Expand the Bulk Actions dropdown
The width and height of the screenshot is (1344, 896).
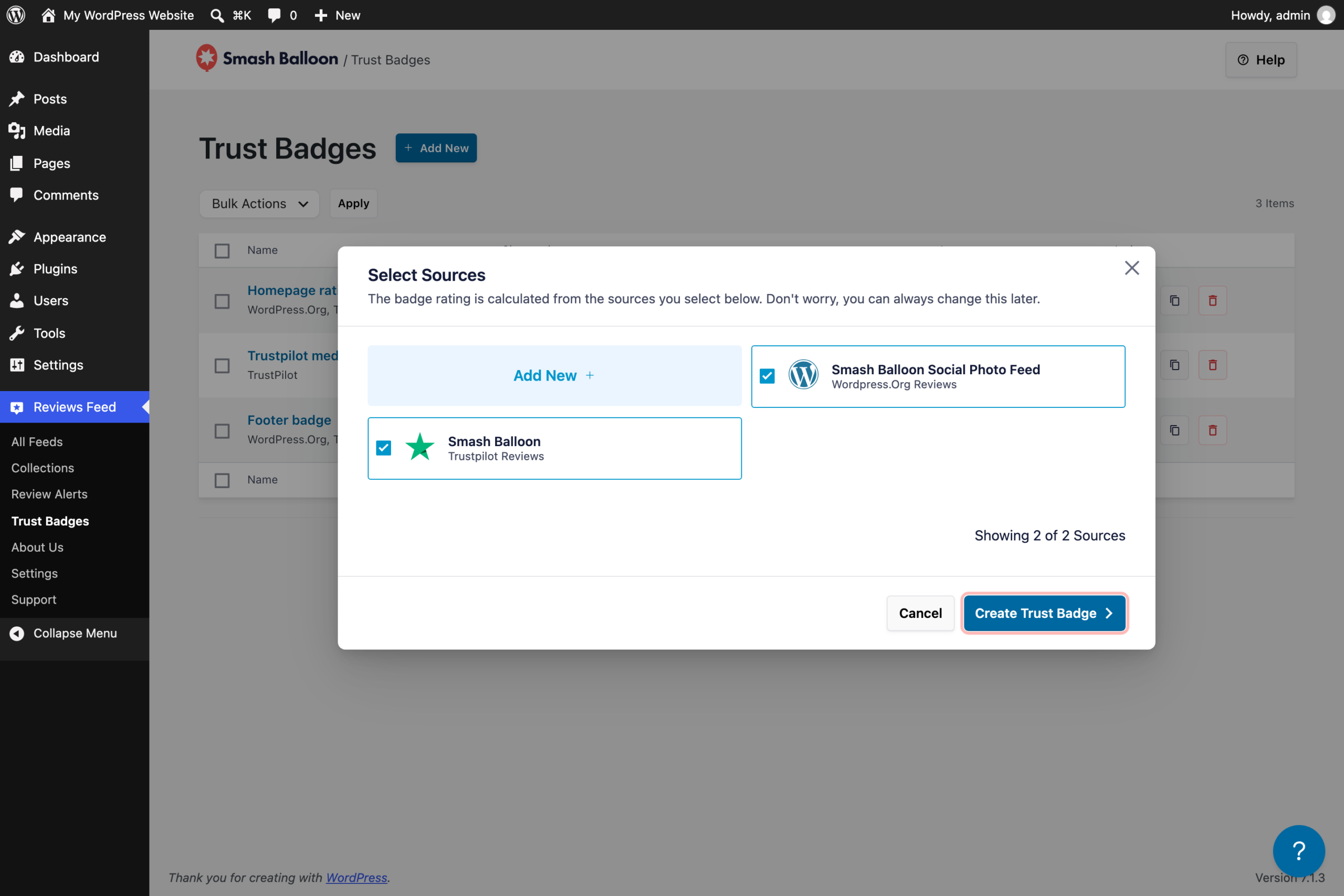tap(259, 204)
